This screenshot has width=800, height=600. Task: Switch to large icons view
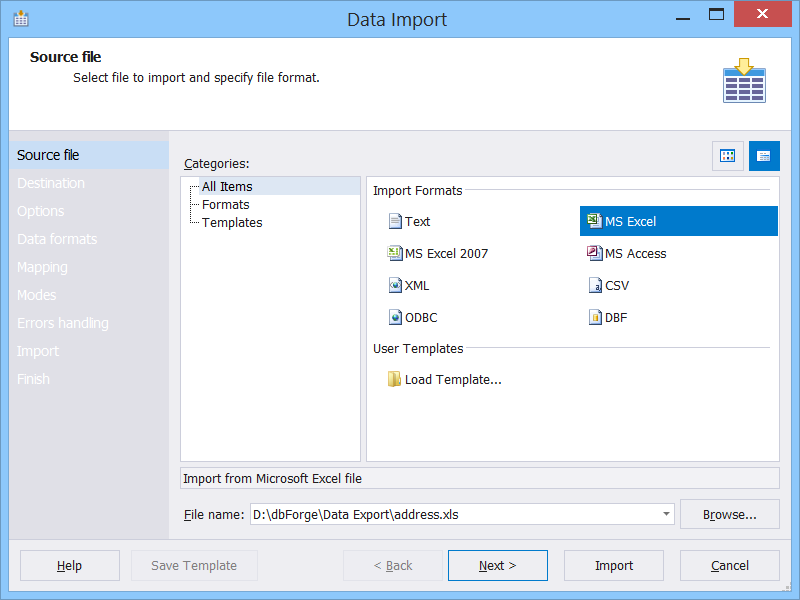click(x=728, y=156)
